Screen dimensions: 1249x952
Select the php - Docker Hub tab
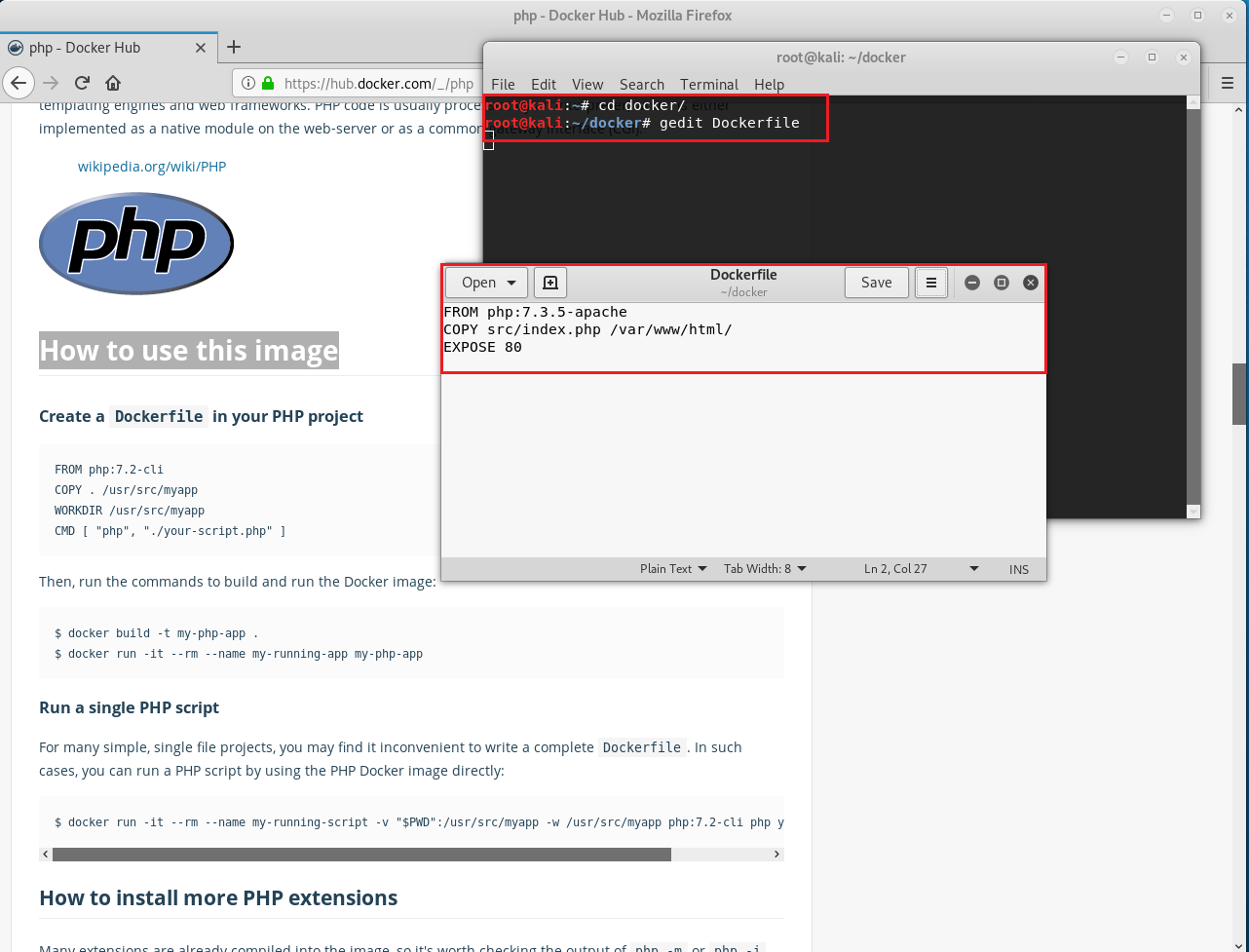pos(108,47)
